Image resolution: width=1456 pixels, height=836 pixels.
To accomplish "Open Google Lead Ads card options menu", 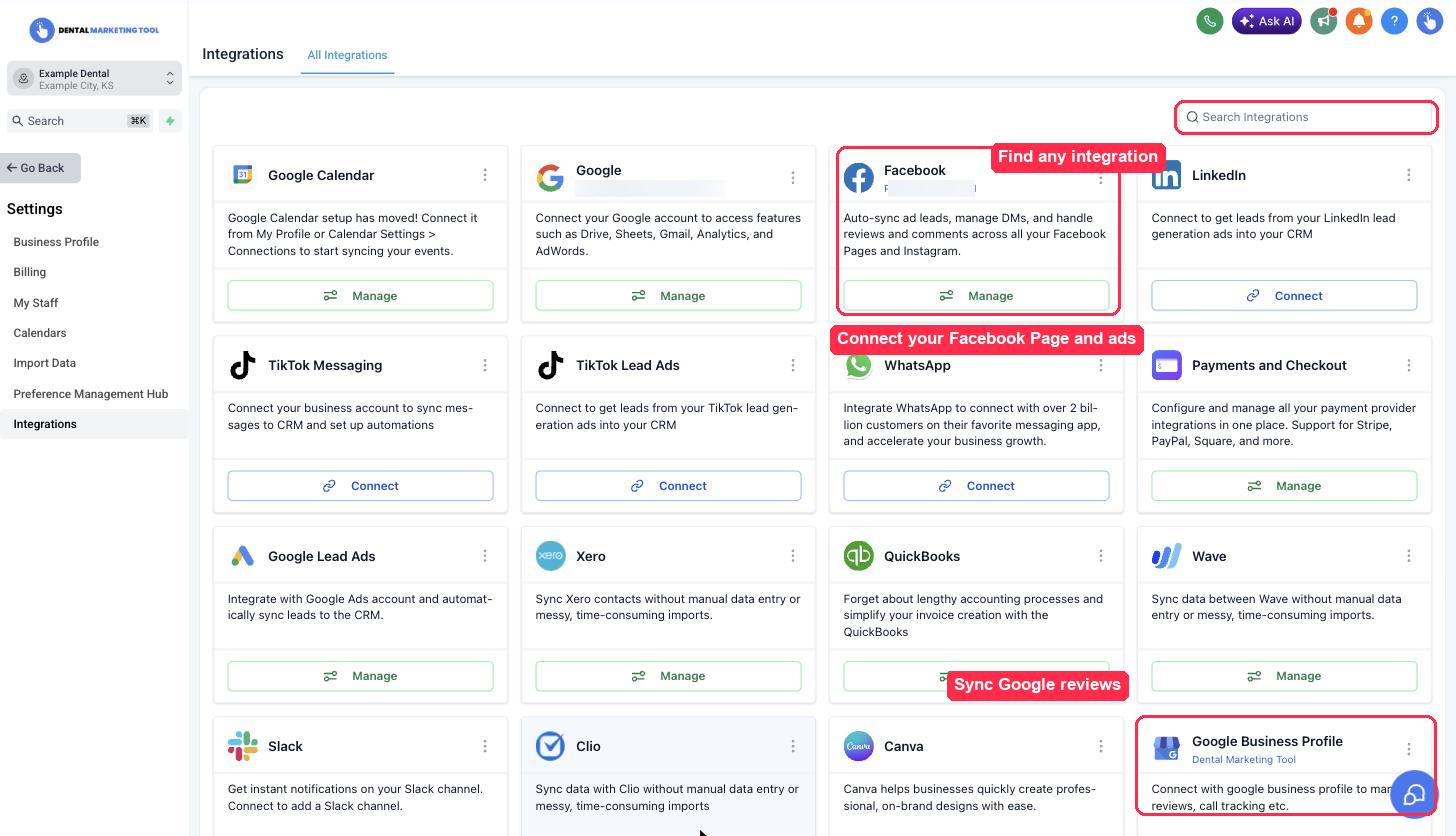I will pos(485,556).
